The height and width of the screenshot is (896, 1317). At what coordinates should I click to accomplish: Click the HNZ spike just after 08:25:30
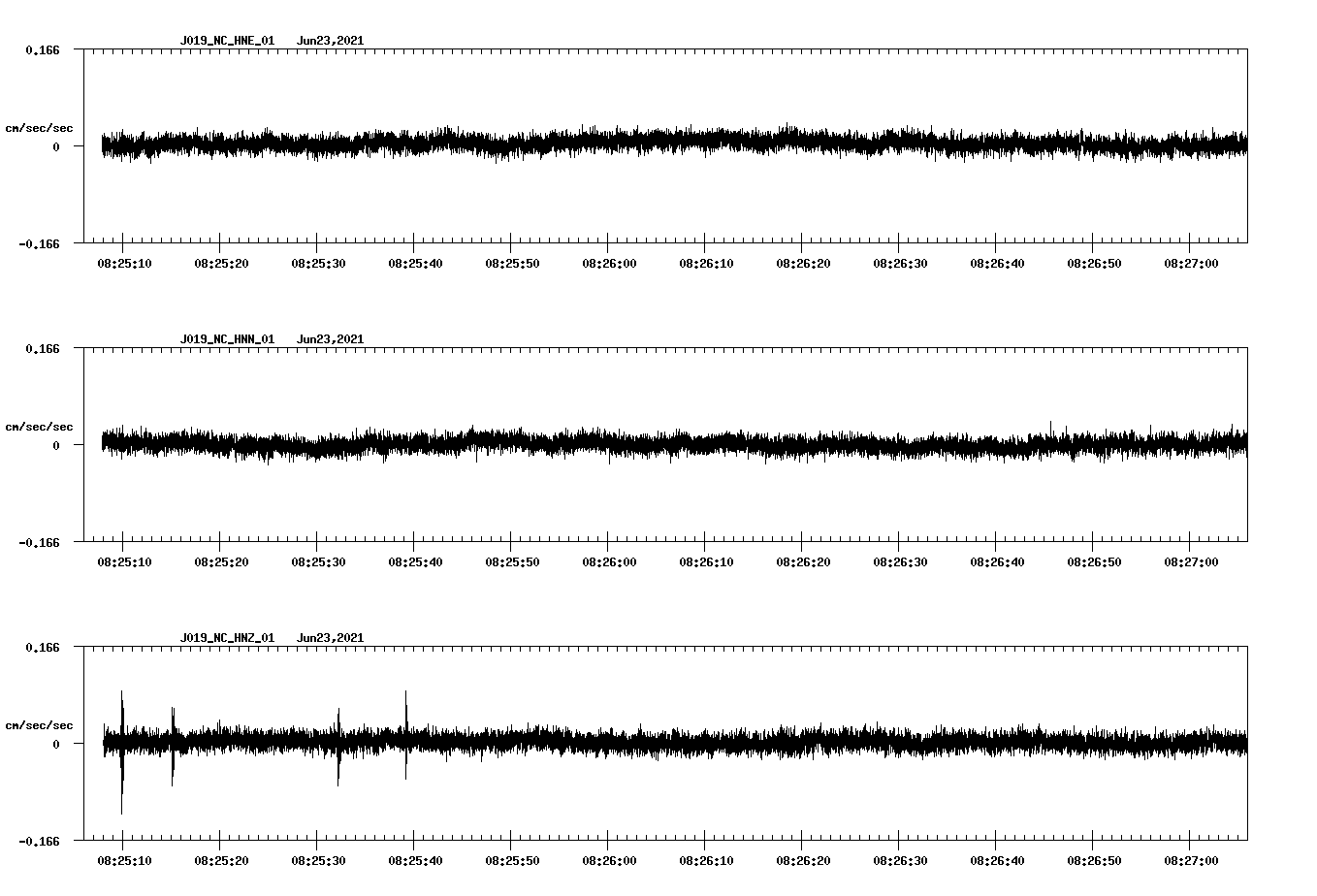[338, 747]
